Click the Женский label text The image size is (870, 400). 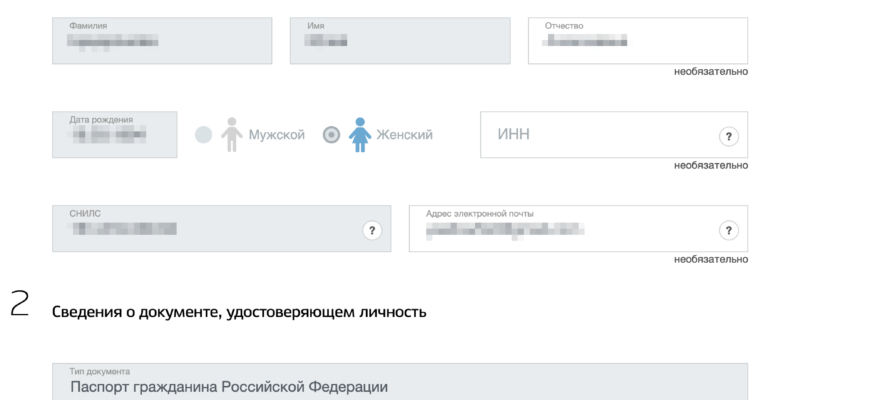pyautogui.click(x=404, y=135)
